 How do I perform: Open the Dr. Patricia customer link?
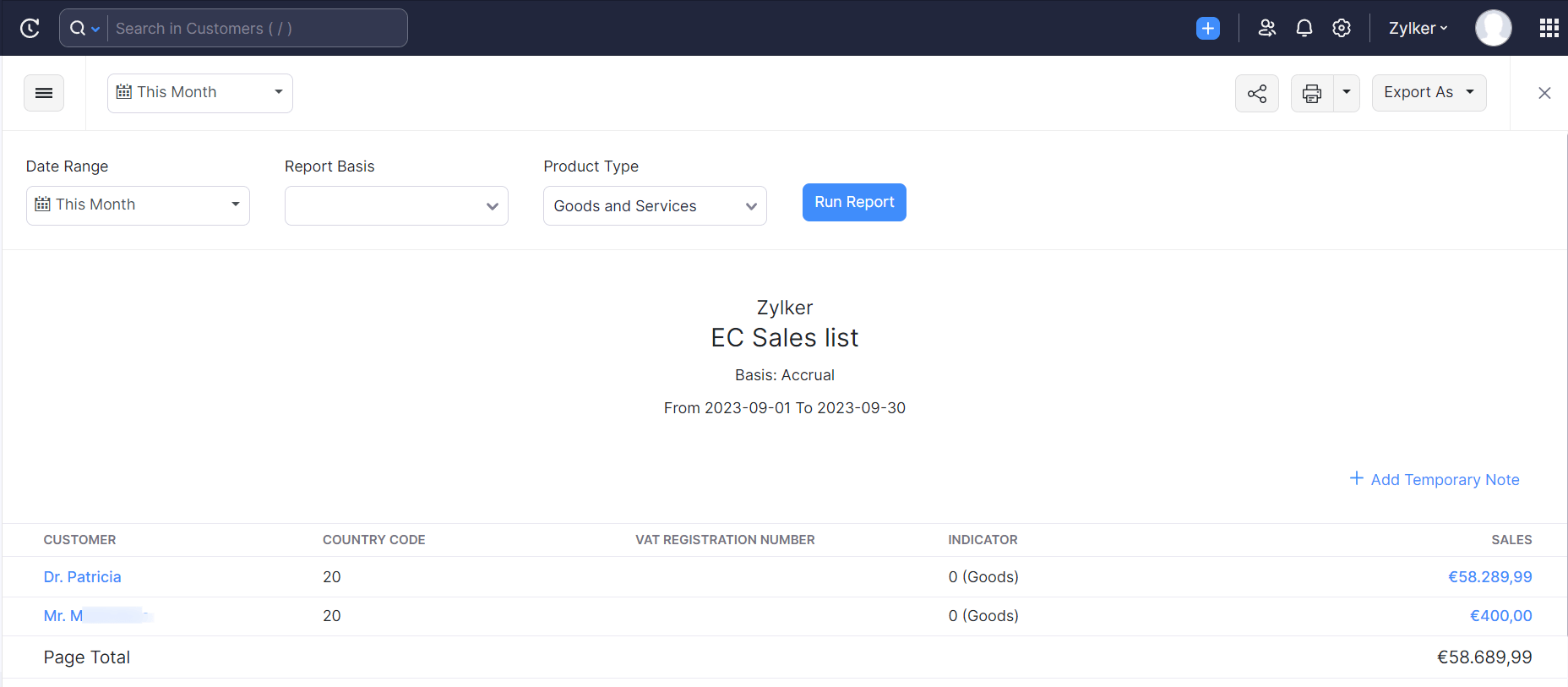click(x=83, y=577)
